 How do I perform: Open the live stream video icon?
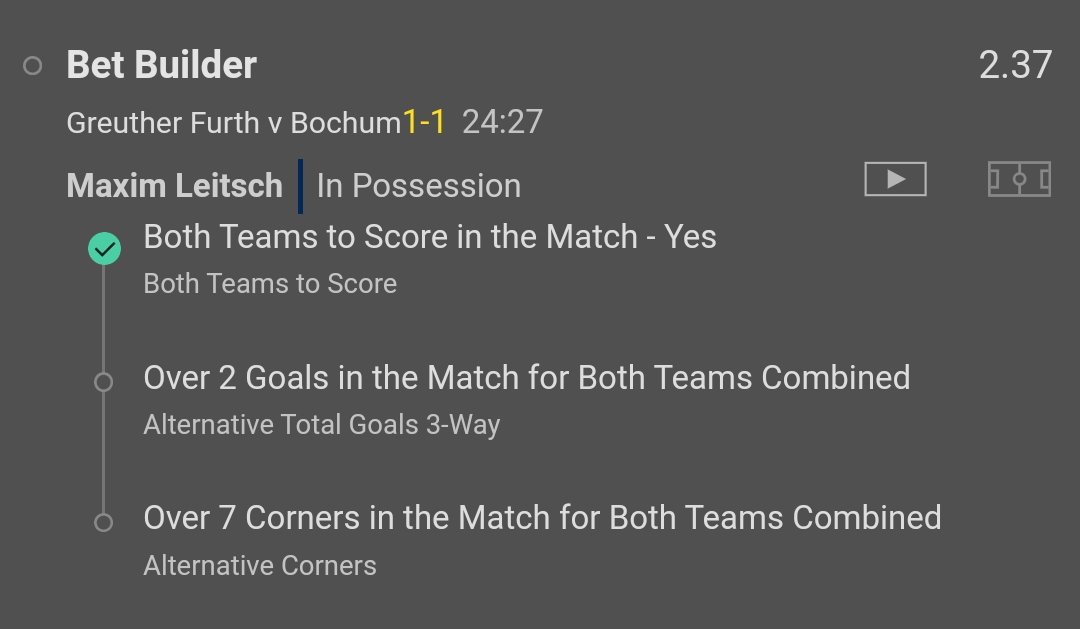click(x=895, y=179)
